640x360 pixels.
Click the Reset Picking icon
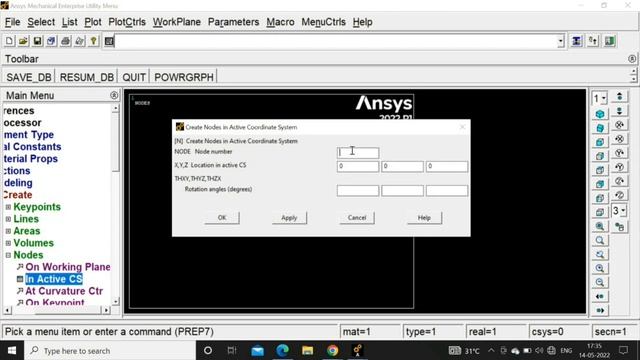click(x=593, y=41)
